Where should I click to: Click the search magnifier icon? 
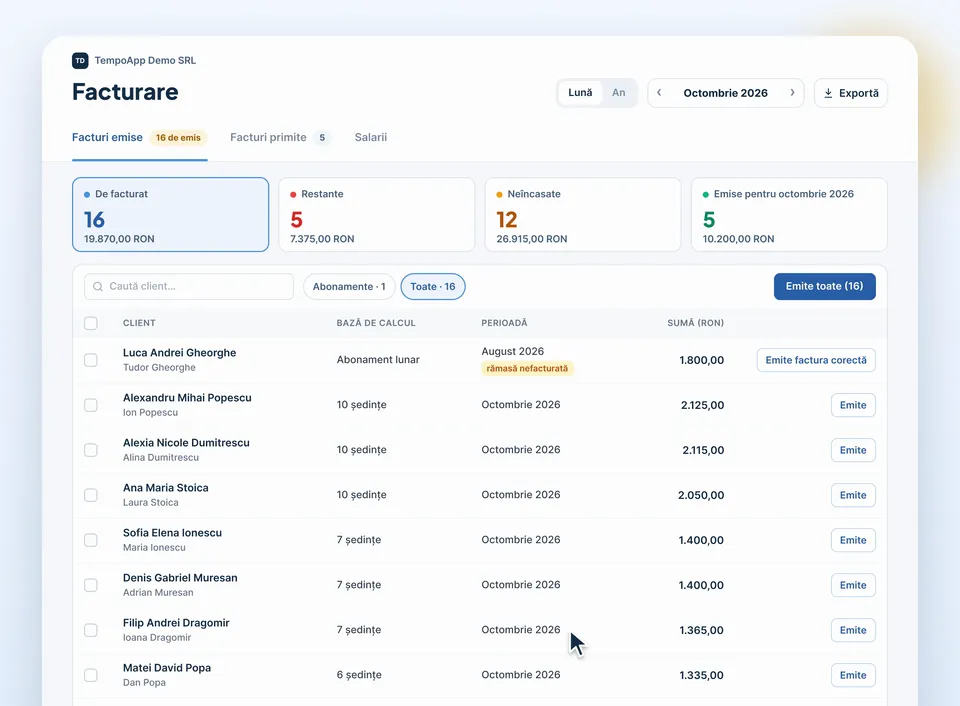pos(98,287)
